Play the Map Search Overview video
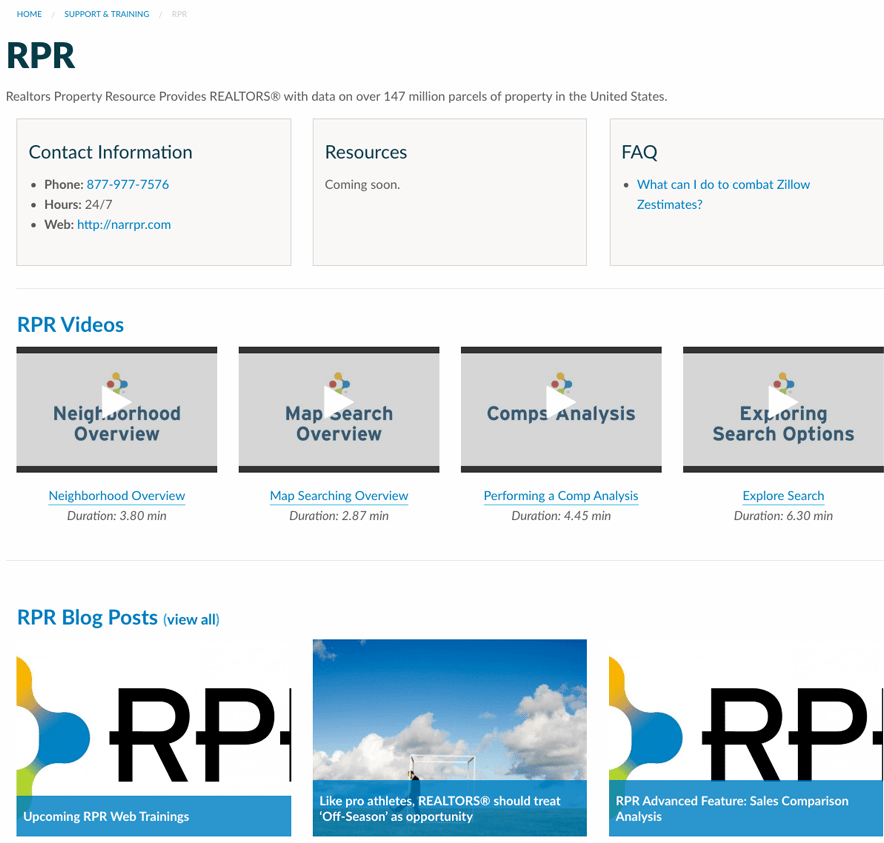Image resolution: width=884 pixels, height=843 pixels. pos(339,409)
